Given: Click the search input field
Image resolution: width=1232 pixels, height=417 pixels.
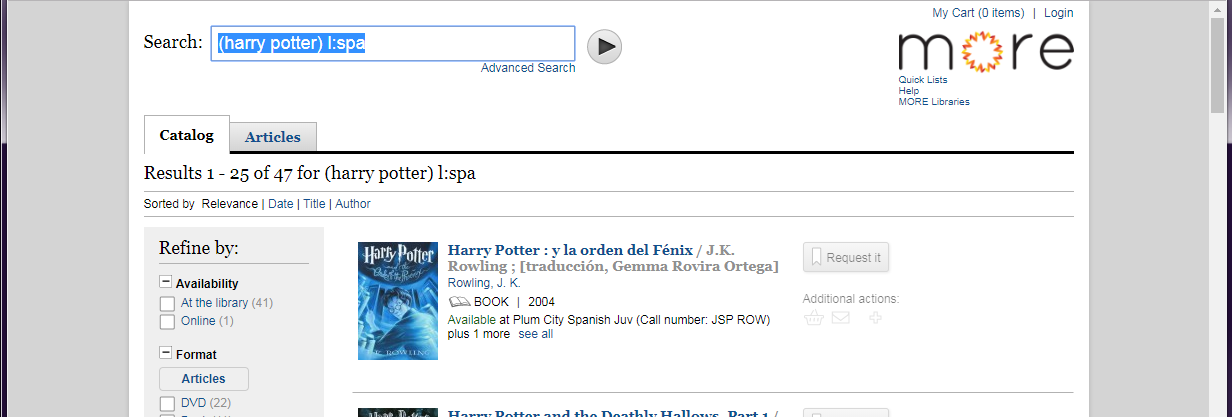Looking at the screenshot, I should click(393, 43).
